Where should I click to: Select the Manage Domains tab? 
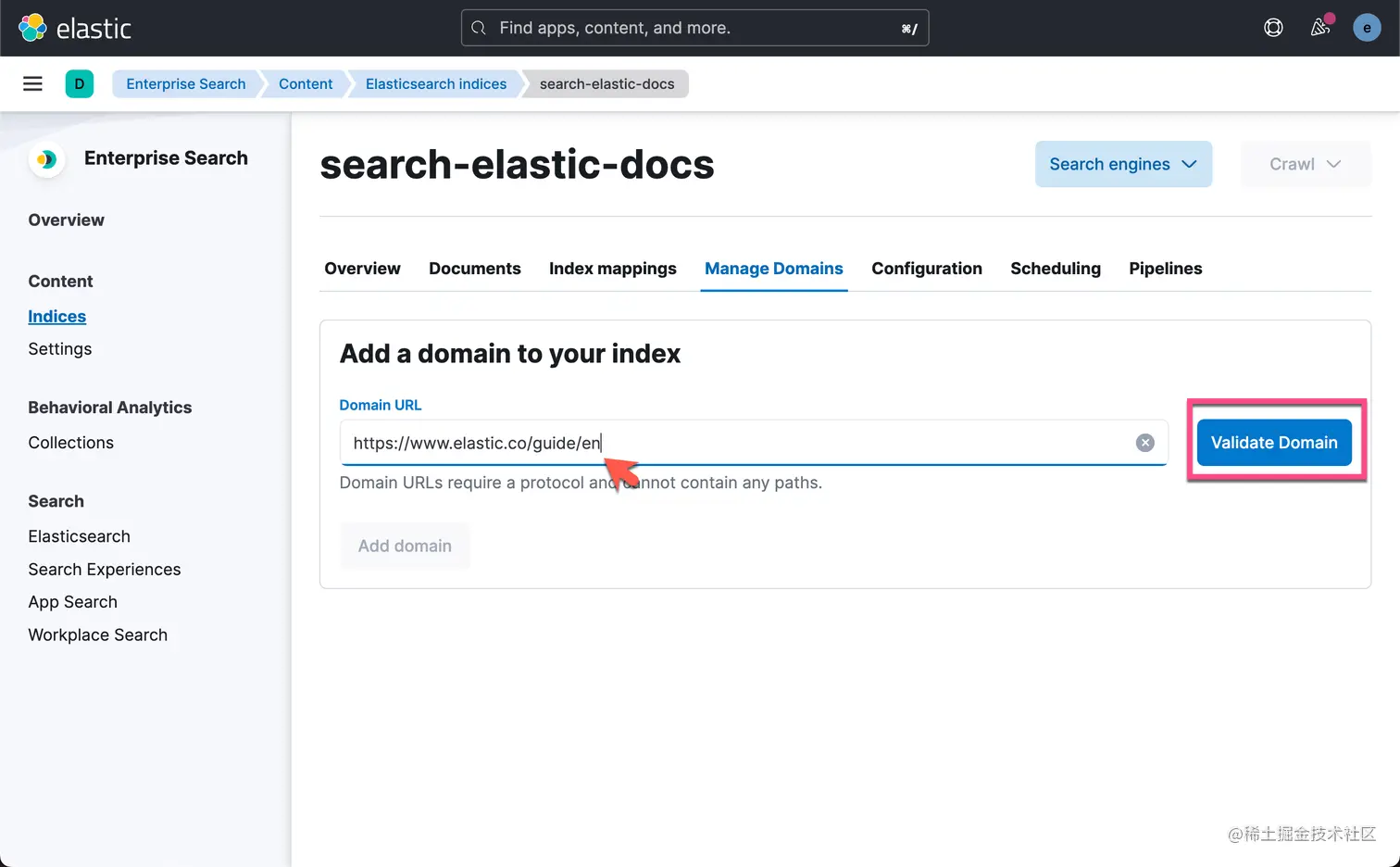774,269
